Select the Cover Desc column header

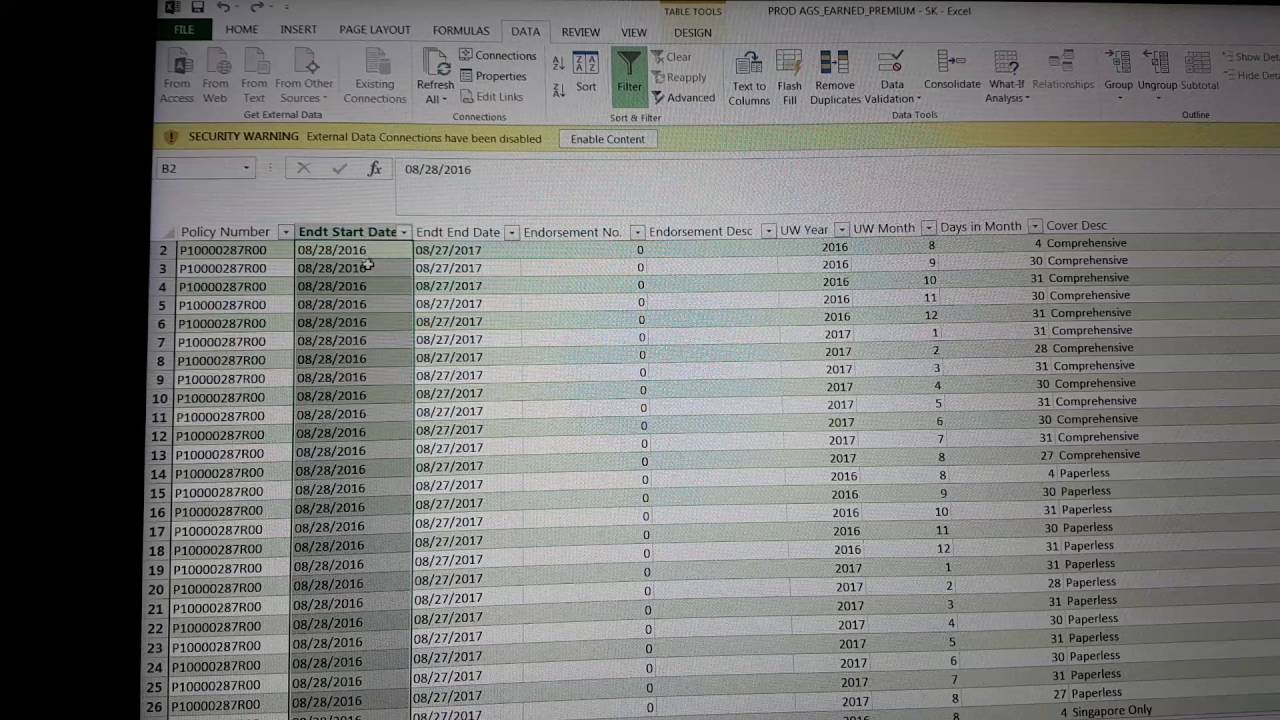point(1076,226)
